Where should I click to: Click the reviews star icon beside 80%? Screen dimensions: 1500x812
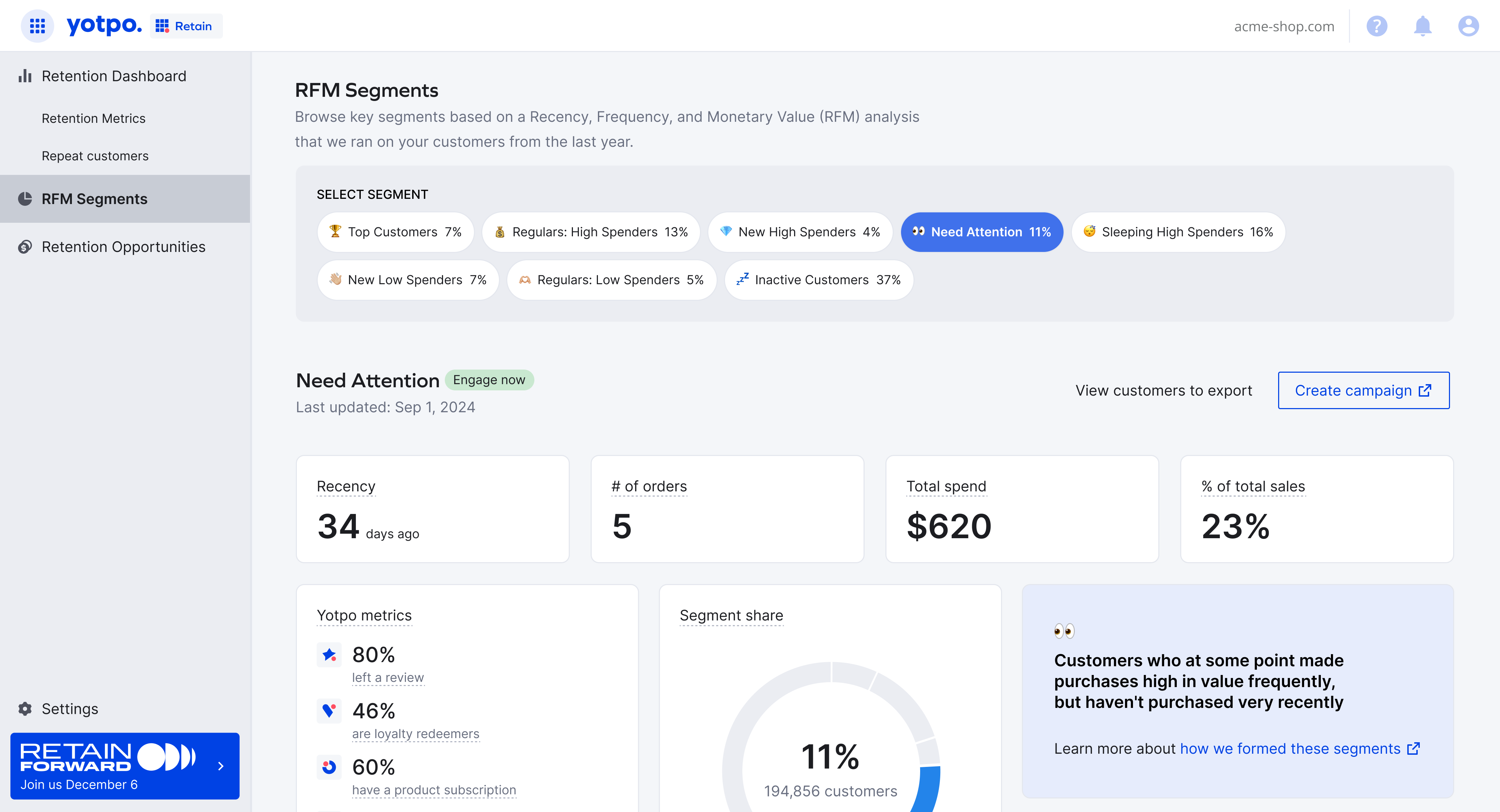coord(329,655)
